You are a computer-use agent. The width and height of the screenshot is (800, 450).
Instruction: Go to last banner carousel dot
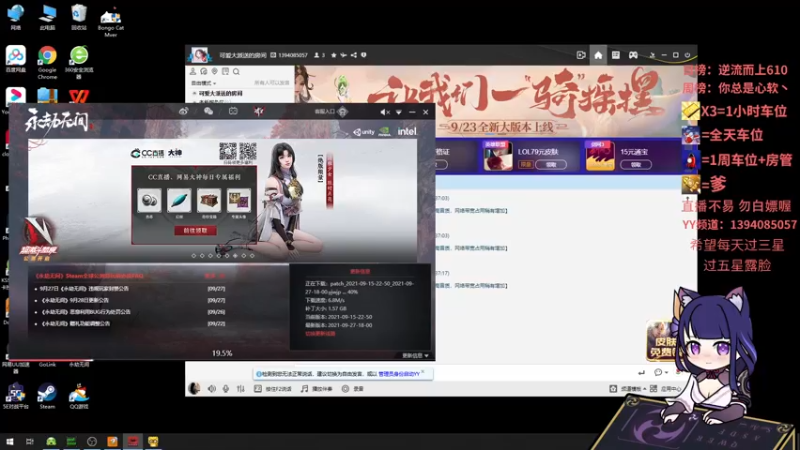tap(252, 256)
